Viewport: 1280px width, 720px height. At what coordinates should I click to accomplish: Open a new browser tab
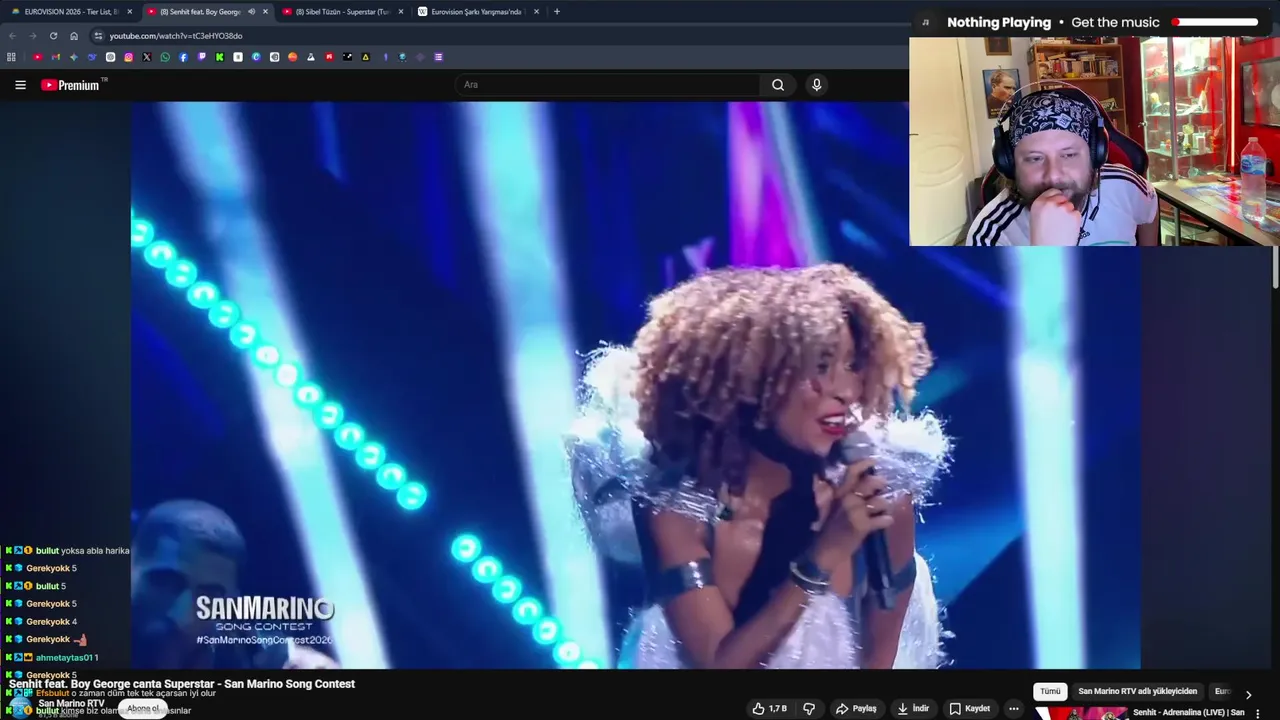pos(557,12)
